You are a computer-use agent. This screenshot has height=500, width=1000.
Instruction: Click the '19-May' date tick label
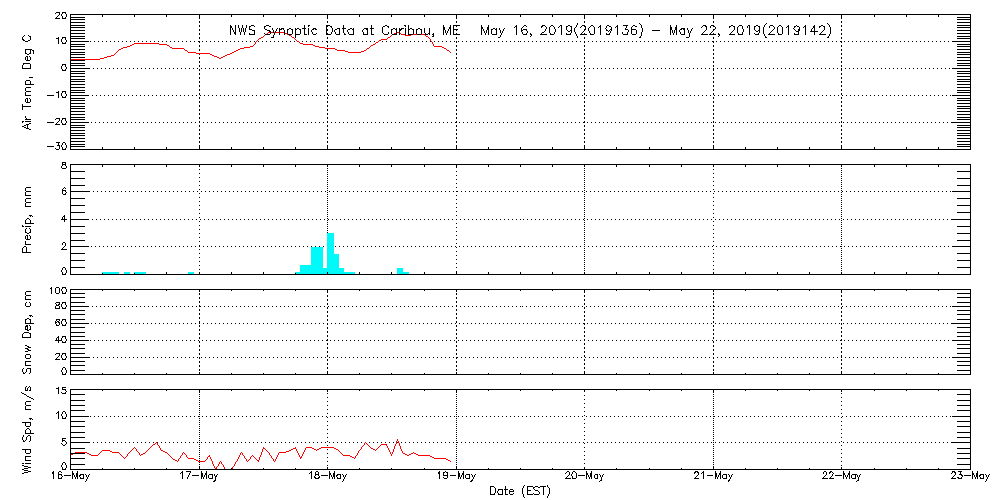coord(456,476)
